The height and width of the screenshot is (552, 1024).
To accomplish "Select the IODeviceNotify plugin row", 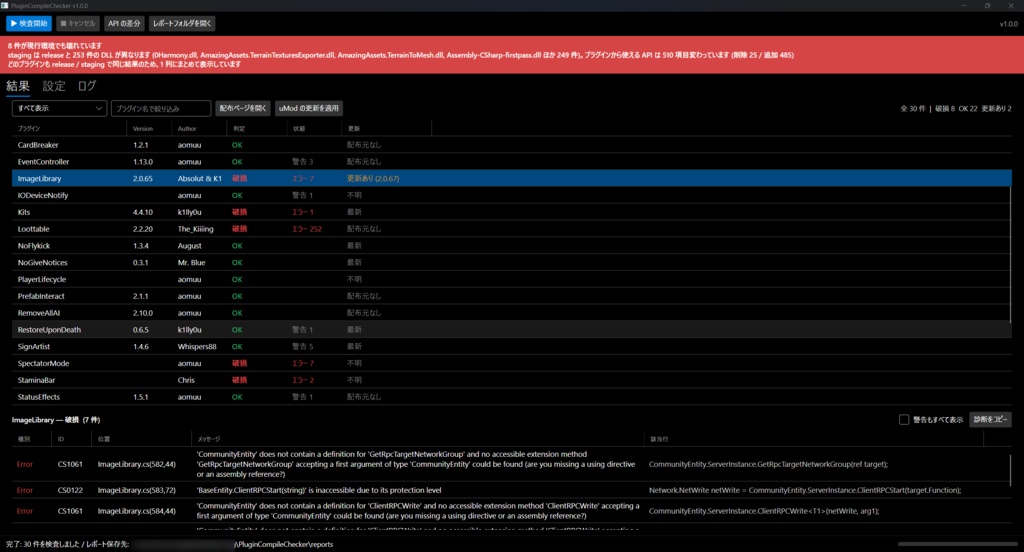I will pos(511,195).
